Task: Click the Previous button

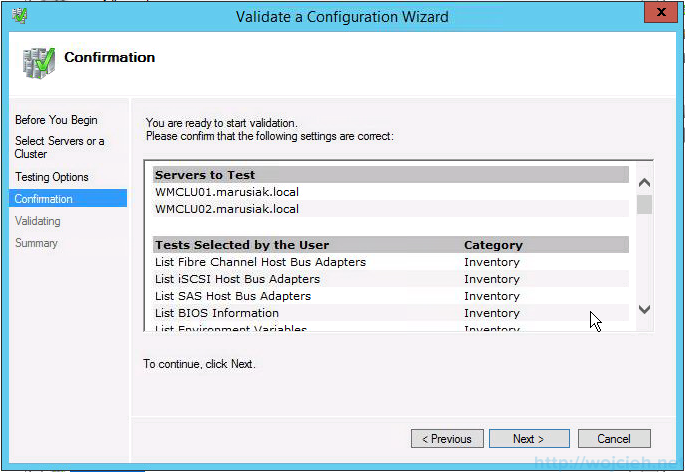Action: (x=447, y=438)
